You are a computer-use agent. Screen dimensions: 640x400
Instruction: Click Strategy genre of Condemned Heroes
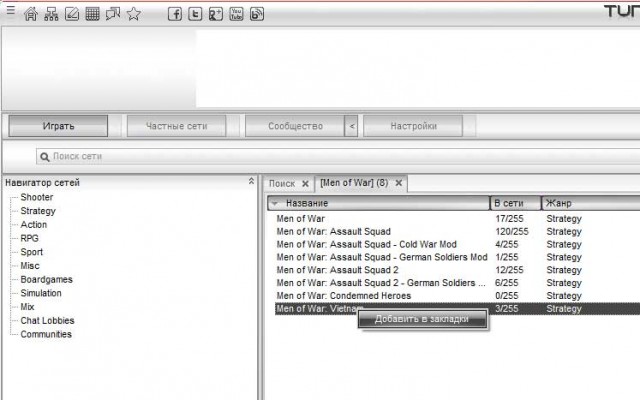pyautogui.click(x=564, y=296)
